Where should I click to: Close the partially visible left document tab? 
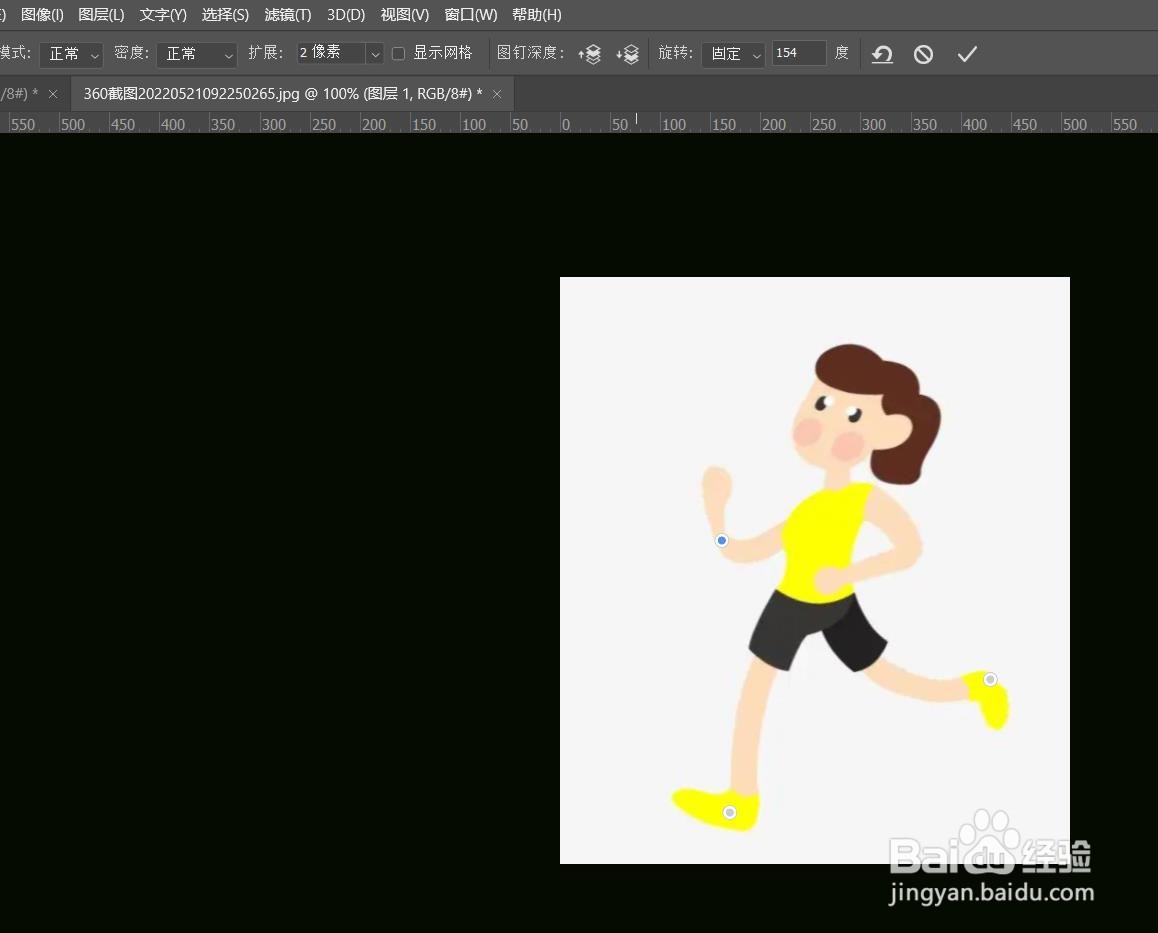click(x=52, y=94)
